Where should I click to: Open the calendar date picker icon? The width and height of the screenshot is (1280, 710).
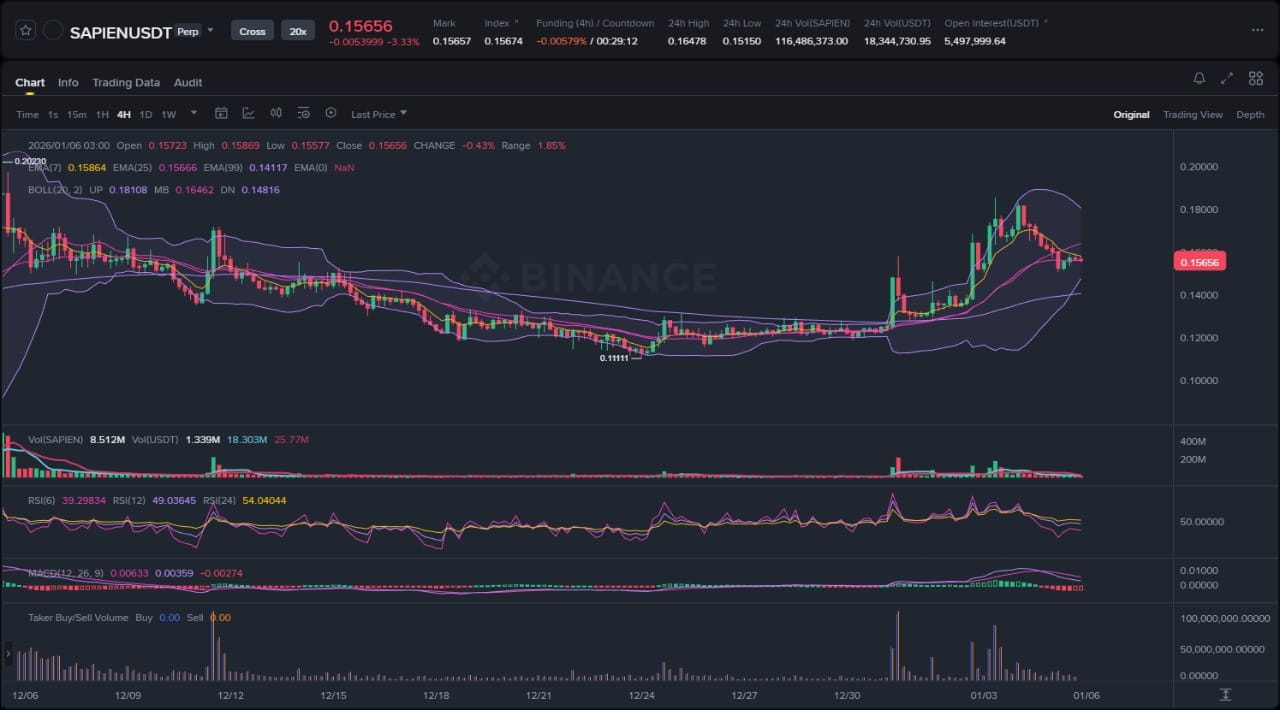pyautogui.click(x=222, y=114)
